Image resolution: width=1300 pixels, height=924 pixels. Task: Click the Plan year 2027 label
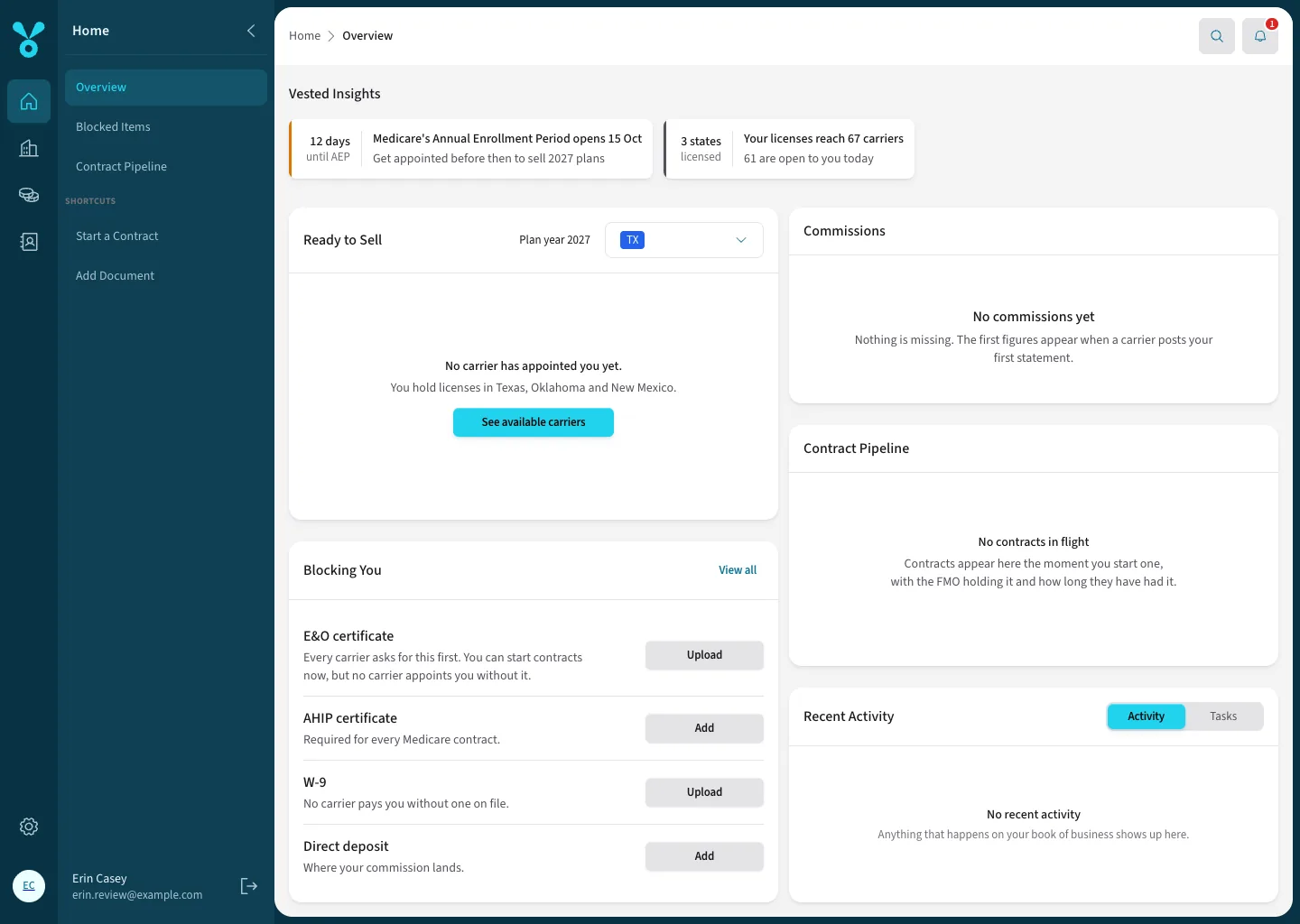click(554, 240)
